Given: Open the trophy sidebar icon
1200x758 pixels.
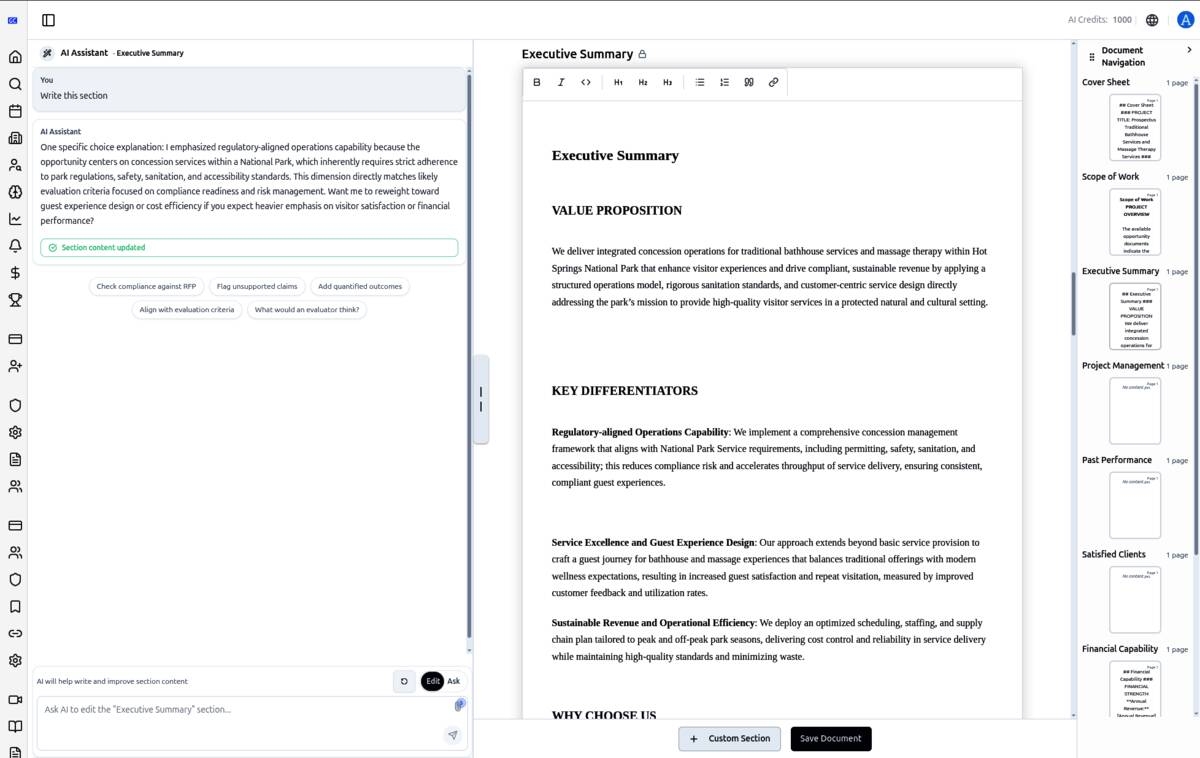Looking at the screenshot, I should coord(15,300).
